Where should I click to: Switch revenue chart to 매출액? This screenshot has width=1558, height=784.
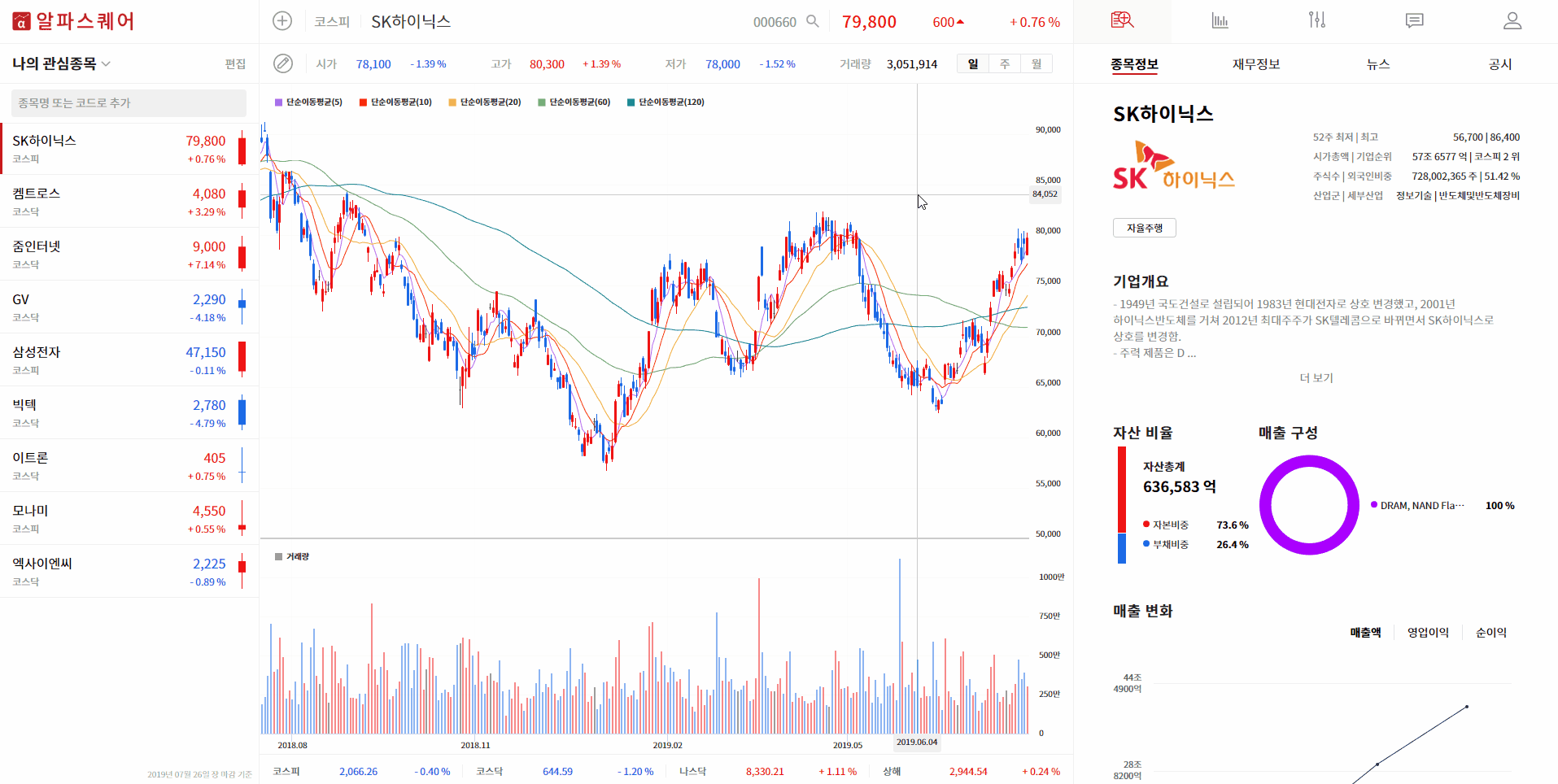[1365, 632]
